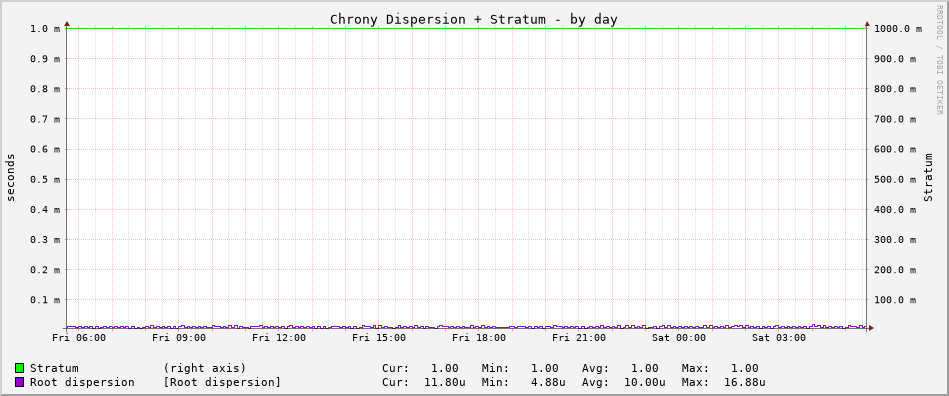This screenshot has width=949, height=396.
Task: Click the '0.3 m' left axis value
Action: [x=45, y=239]
